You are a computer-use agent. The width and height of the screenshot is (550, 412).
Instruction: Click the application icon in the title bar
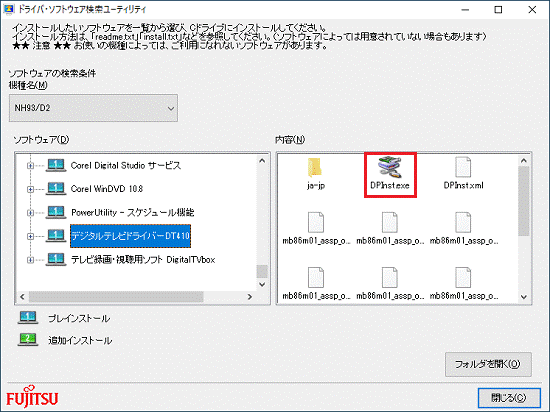tap(8, 9)
